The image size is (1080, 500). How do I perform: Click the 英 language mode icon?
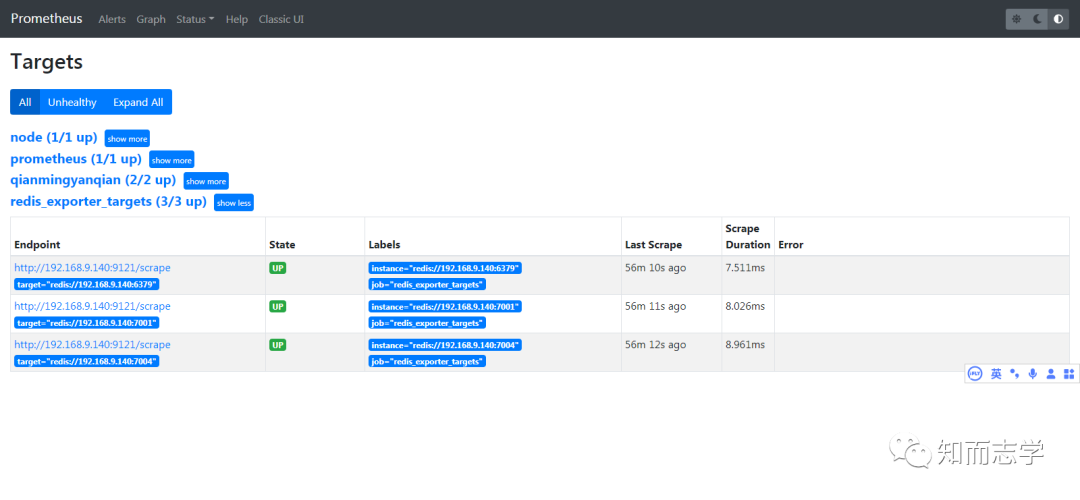pos(996,374)
